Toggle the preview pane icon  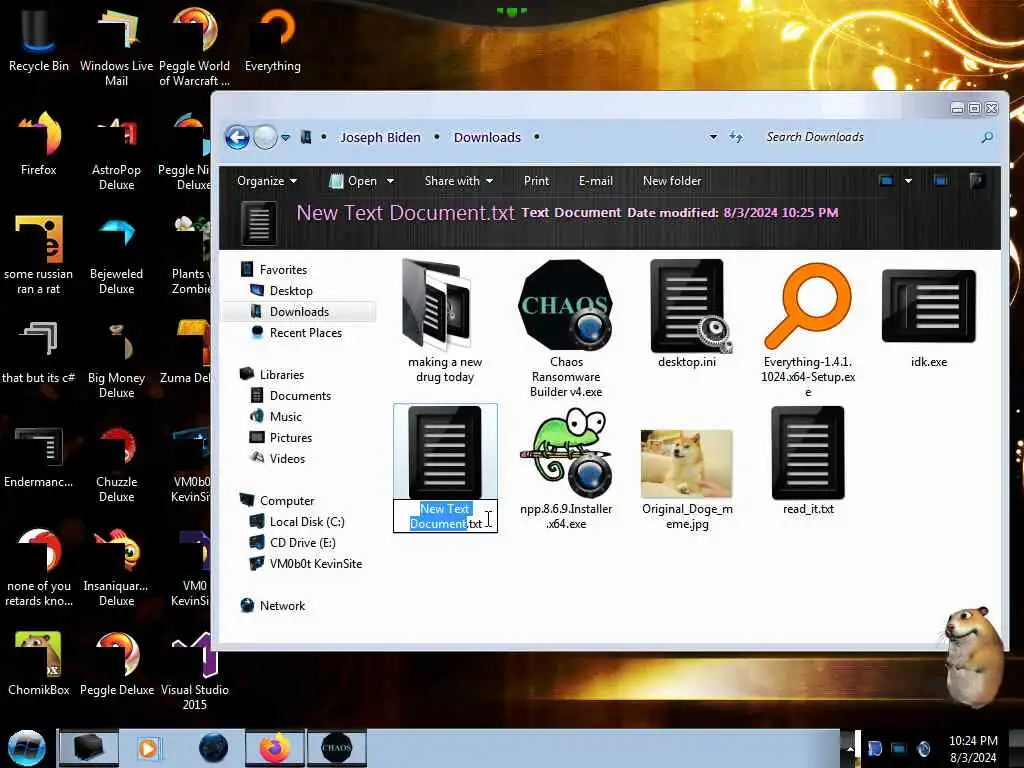[941, 181]
